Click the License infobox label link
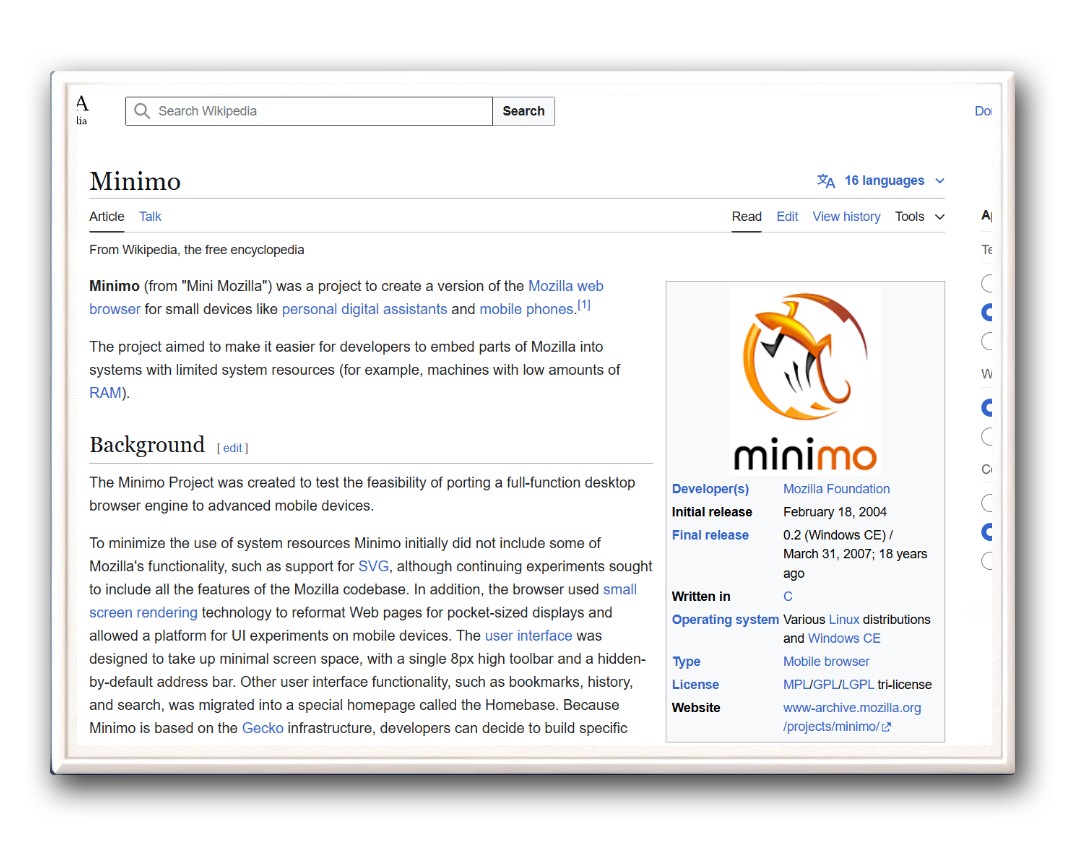This screenshot has height=860, width=1080. [x=695, y=684]
